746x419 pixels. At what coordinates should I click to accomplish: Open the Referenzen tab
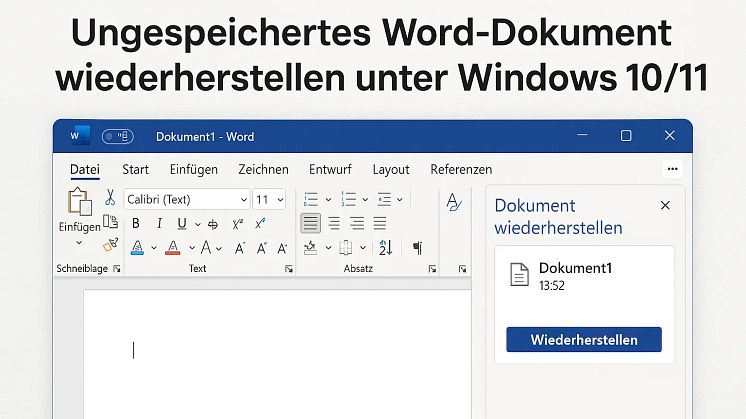[x=461, y=169]
